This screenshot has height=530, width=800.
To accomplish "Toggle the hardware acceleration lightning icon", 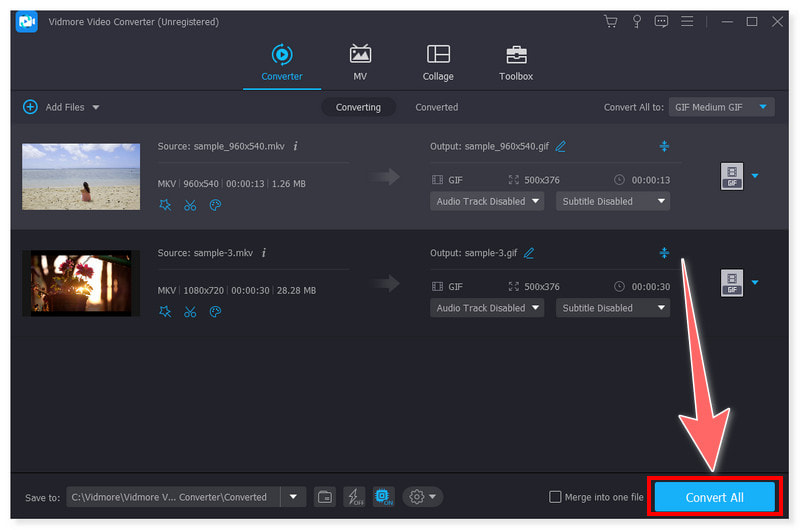I will [x=353, y=497].
